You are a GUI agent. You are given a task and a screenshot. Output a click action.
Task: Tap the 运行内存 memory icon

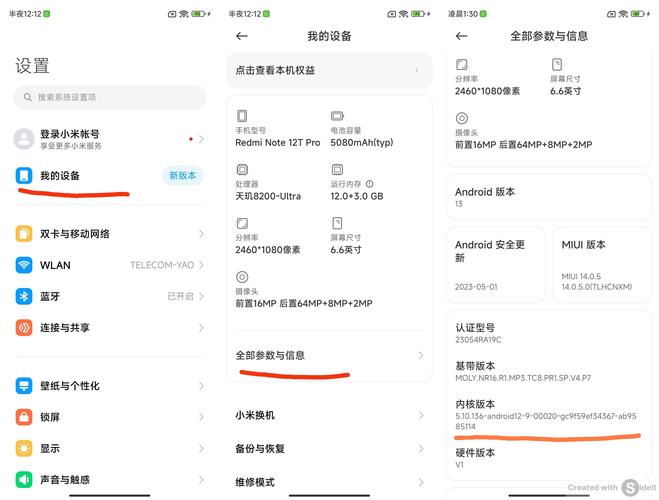tap(337, 169)
